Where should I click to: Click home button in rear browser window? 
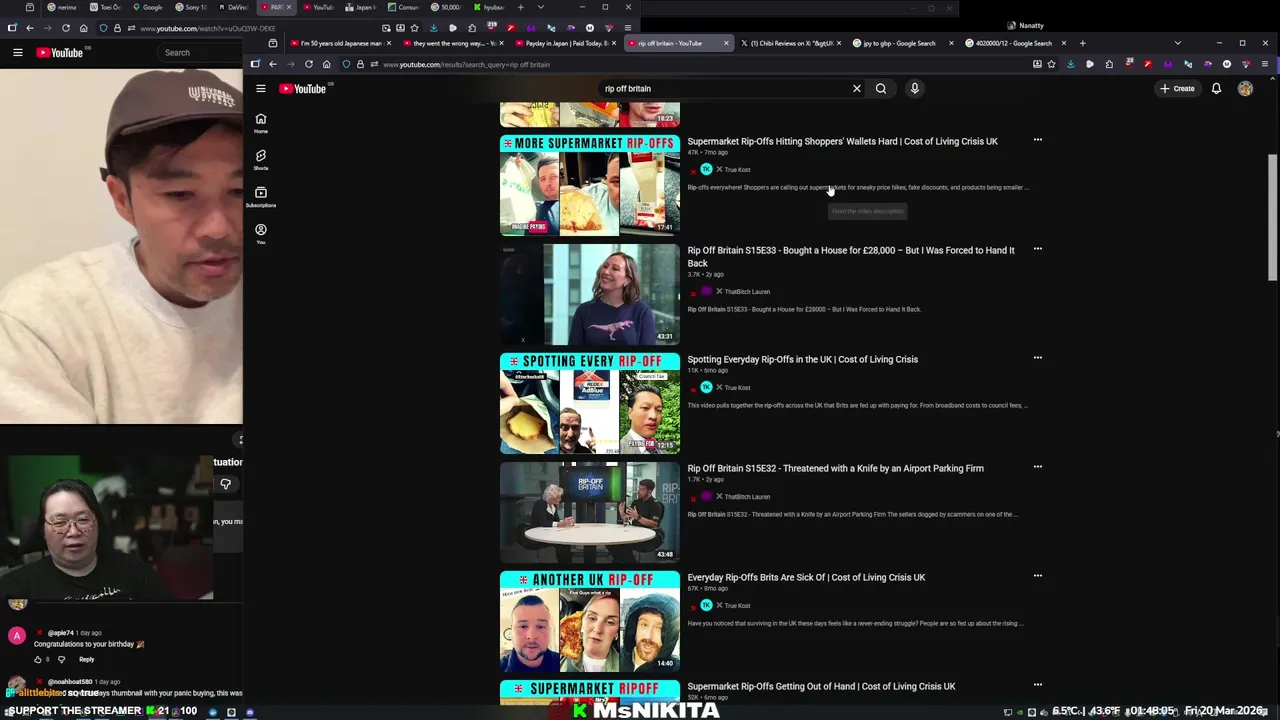[83, 28]
